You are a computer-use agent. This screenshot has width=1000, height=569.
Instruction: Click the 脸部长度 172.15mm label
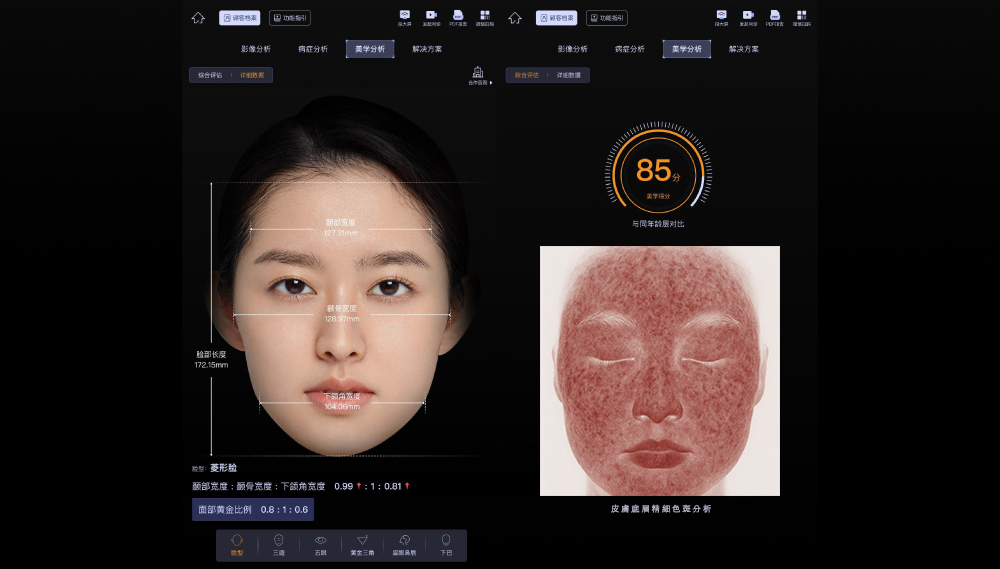coord(211,360)
